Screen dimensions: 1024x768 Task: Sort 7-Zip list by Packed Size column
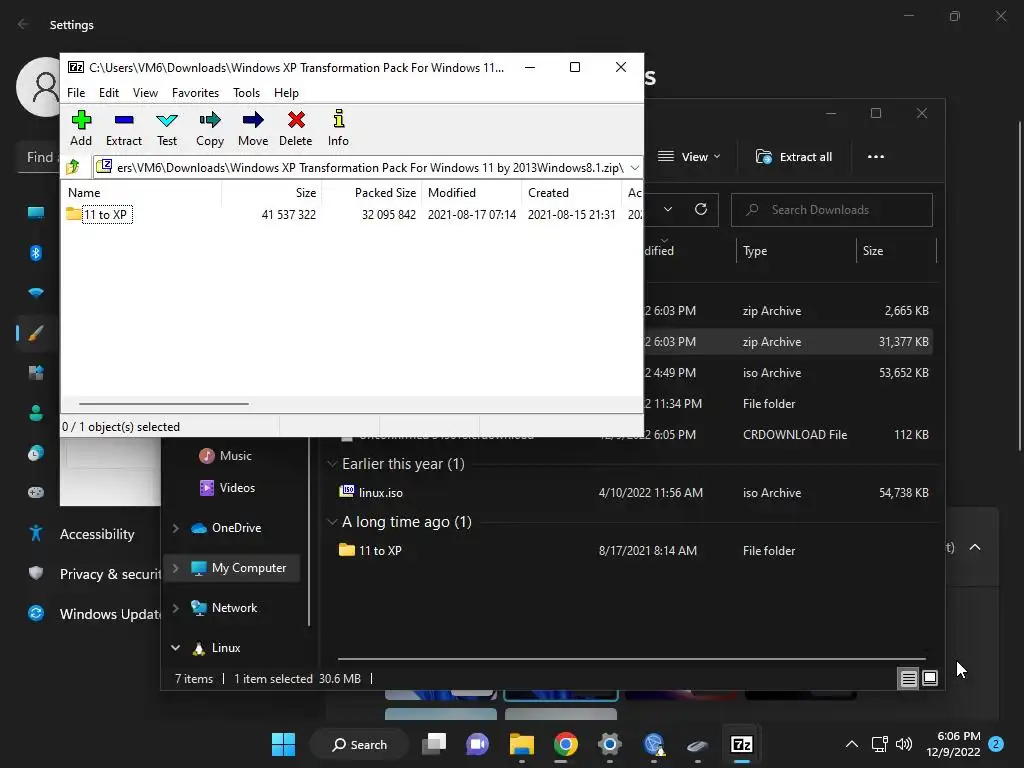372,193
